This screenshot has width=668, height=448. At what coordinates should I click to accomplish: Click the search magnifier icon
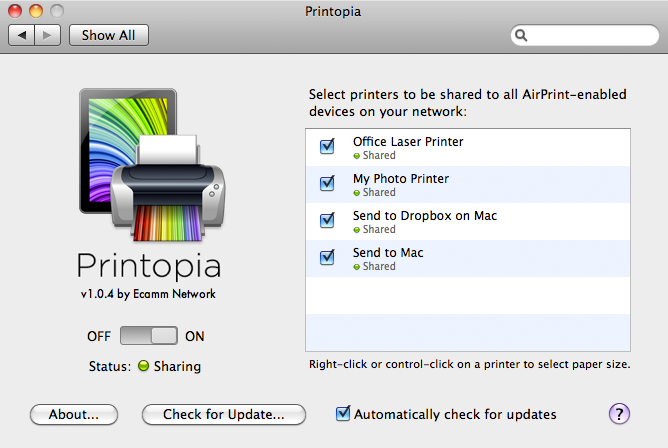[521, 35]
